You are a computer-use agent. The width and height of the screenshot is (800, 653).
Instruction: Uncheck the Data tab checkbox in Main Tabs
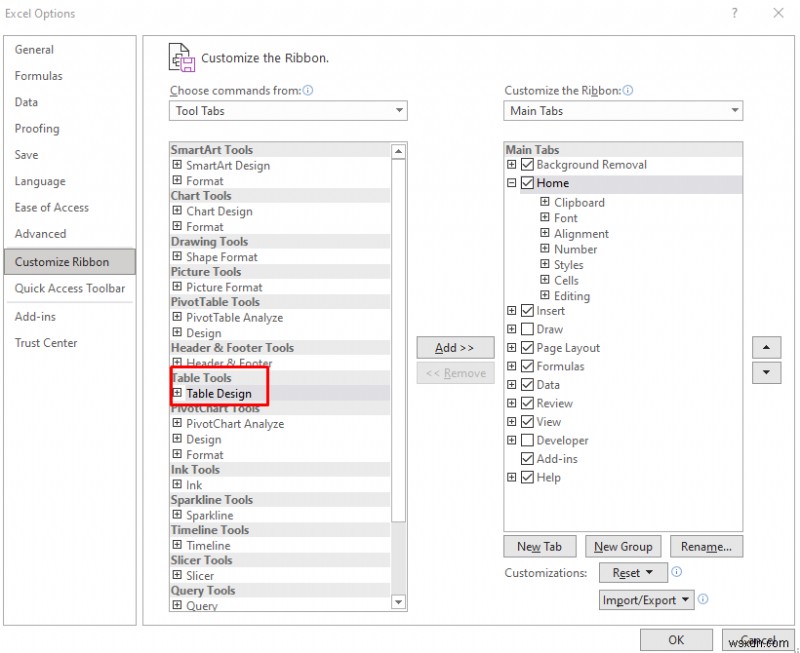528,384
